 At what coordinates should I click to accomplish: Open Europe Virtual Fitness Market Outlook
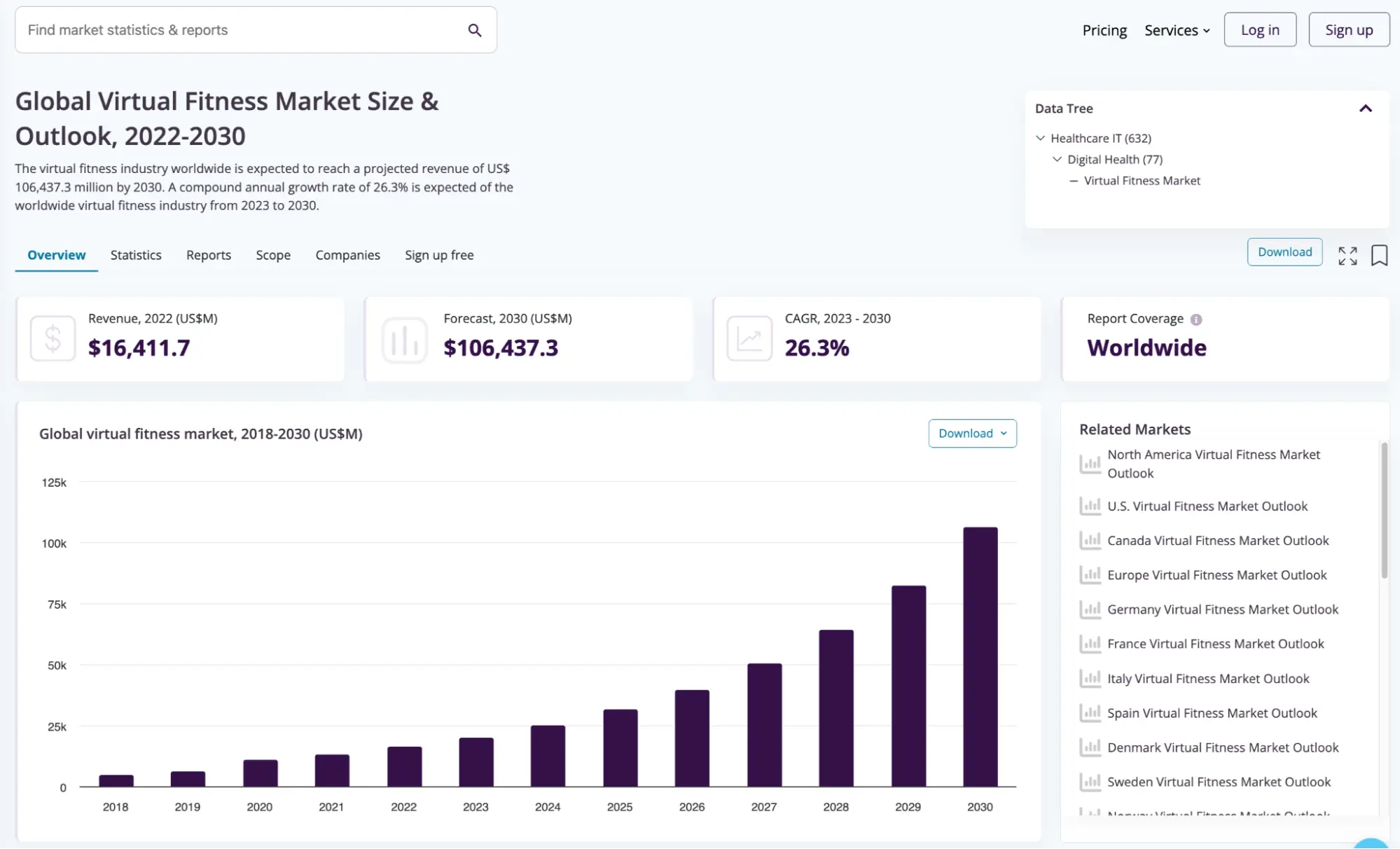tap(1217, 575)
